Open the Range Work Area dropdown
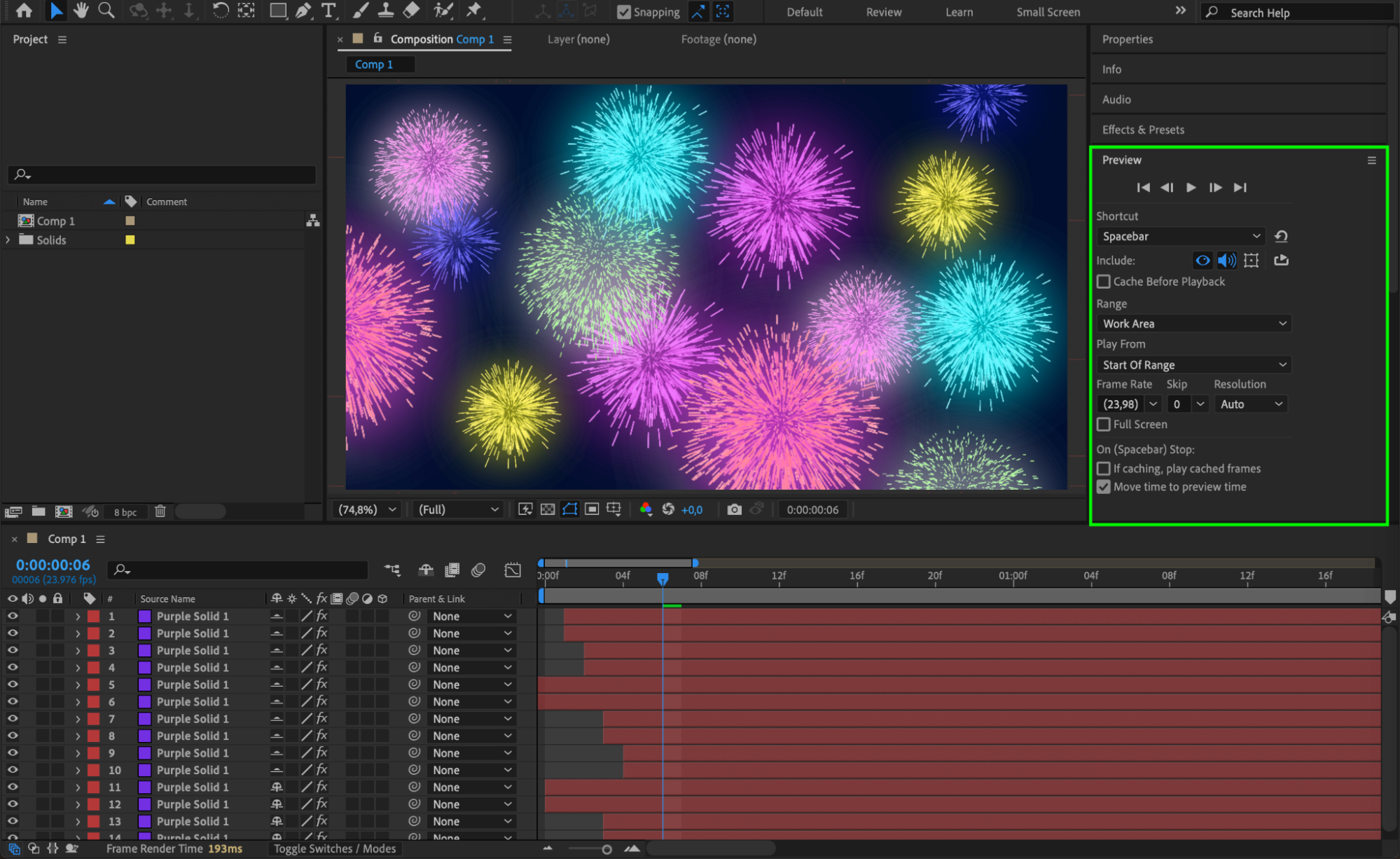The height and width of the screenshot is (859, 1400). click(1193, 324)
